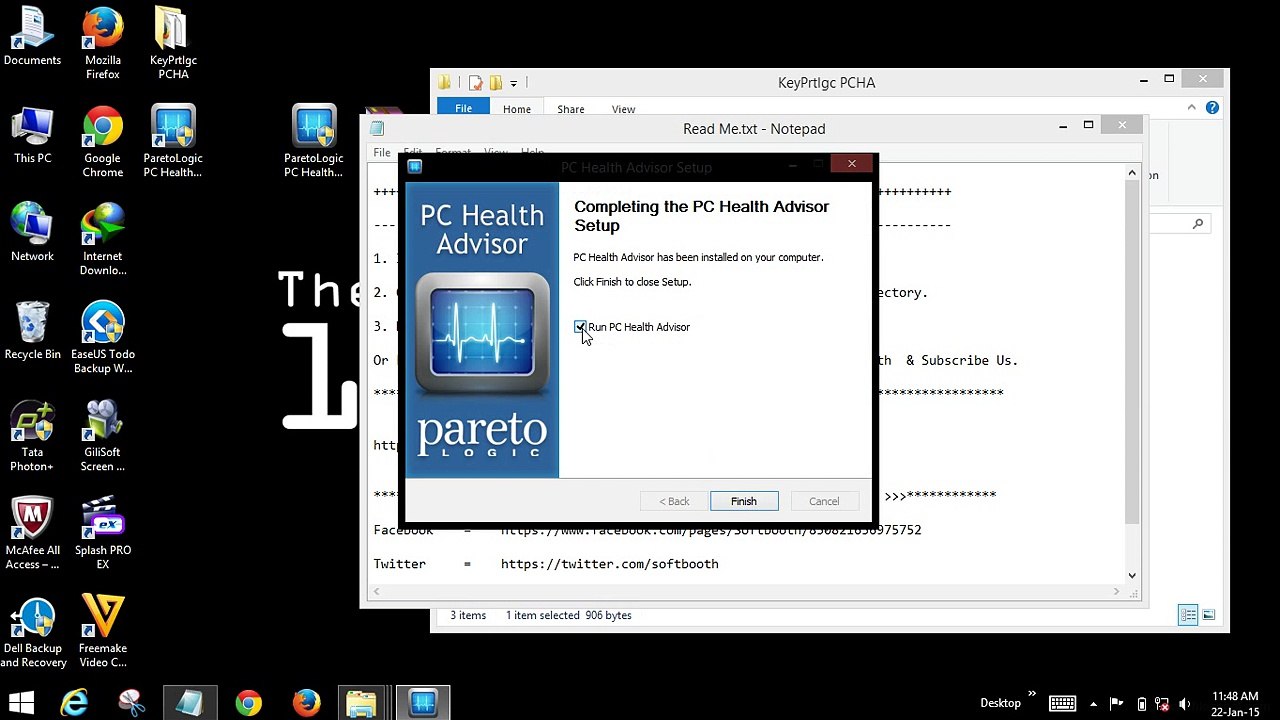1280x720 pixels.
Task: Open McAfee All Access shortcut
Action: [32, 534]
